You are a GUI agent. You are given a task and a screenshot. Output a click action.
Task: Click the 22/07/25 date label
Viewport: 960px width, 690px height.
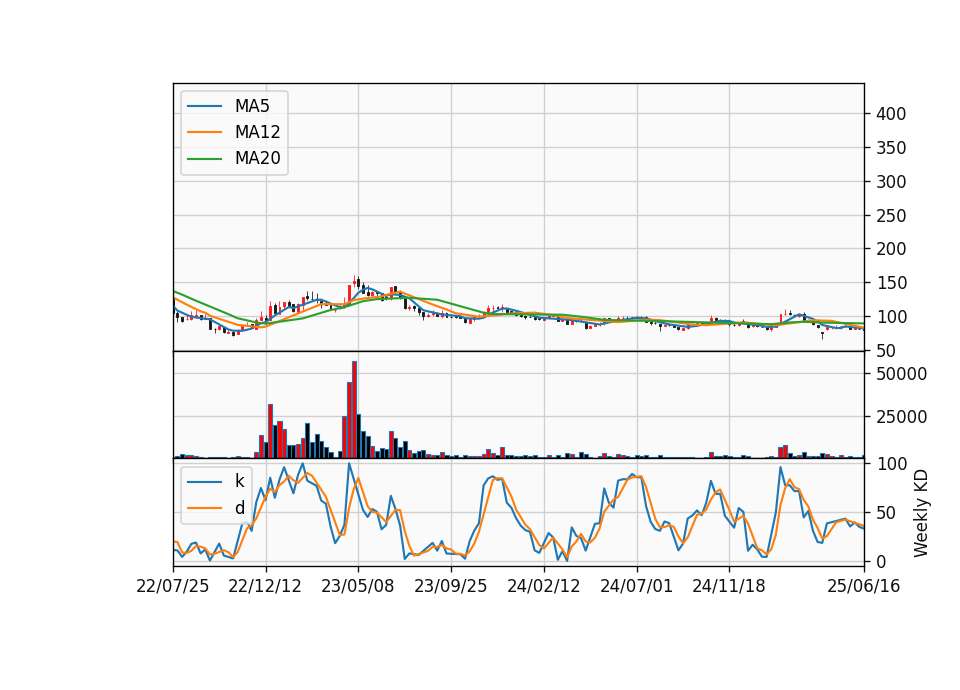click(x=173, y=586)
